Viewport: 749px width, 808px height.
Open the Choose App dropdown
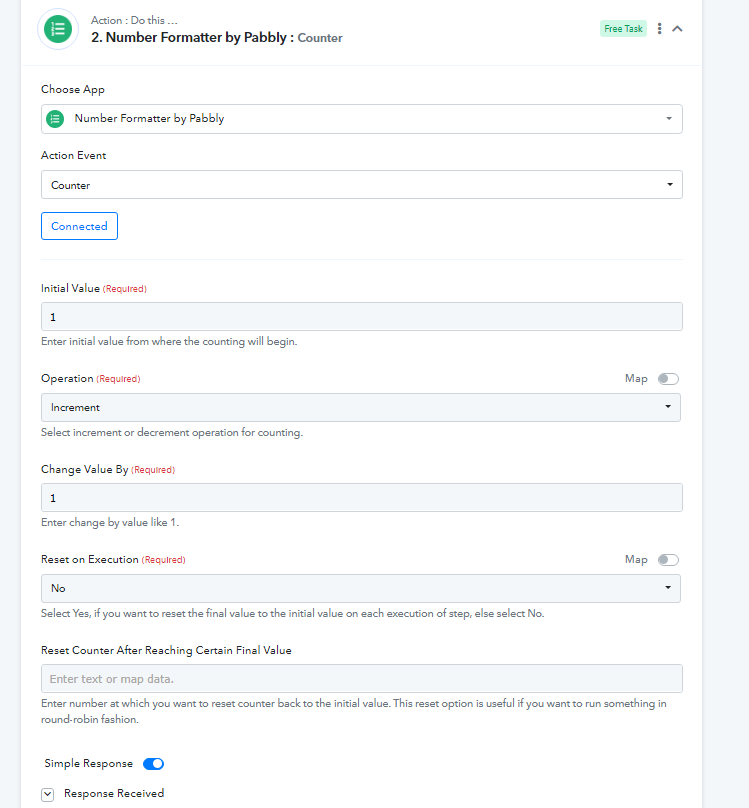pos(362,119)
